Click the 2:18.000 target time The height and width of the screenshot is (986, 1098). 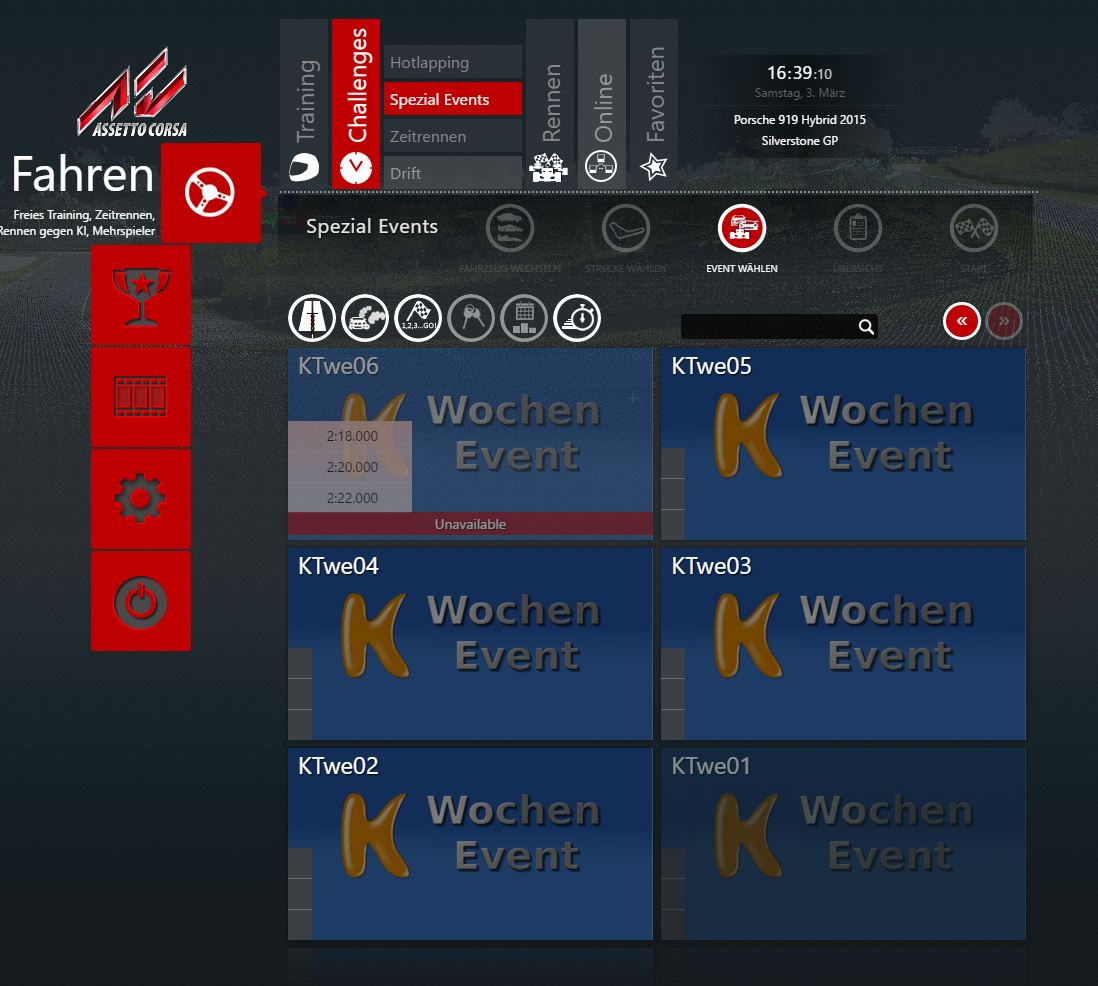[352, 436]
